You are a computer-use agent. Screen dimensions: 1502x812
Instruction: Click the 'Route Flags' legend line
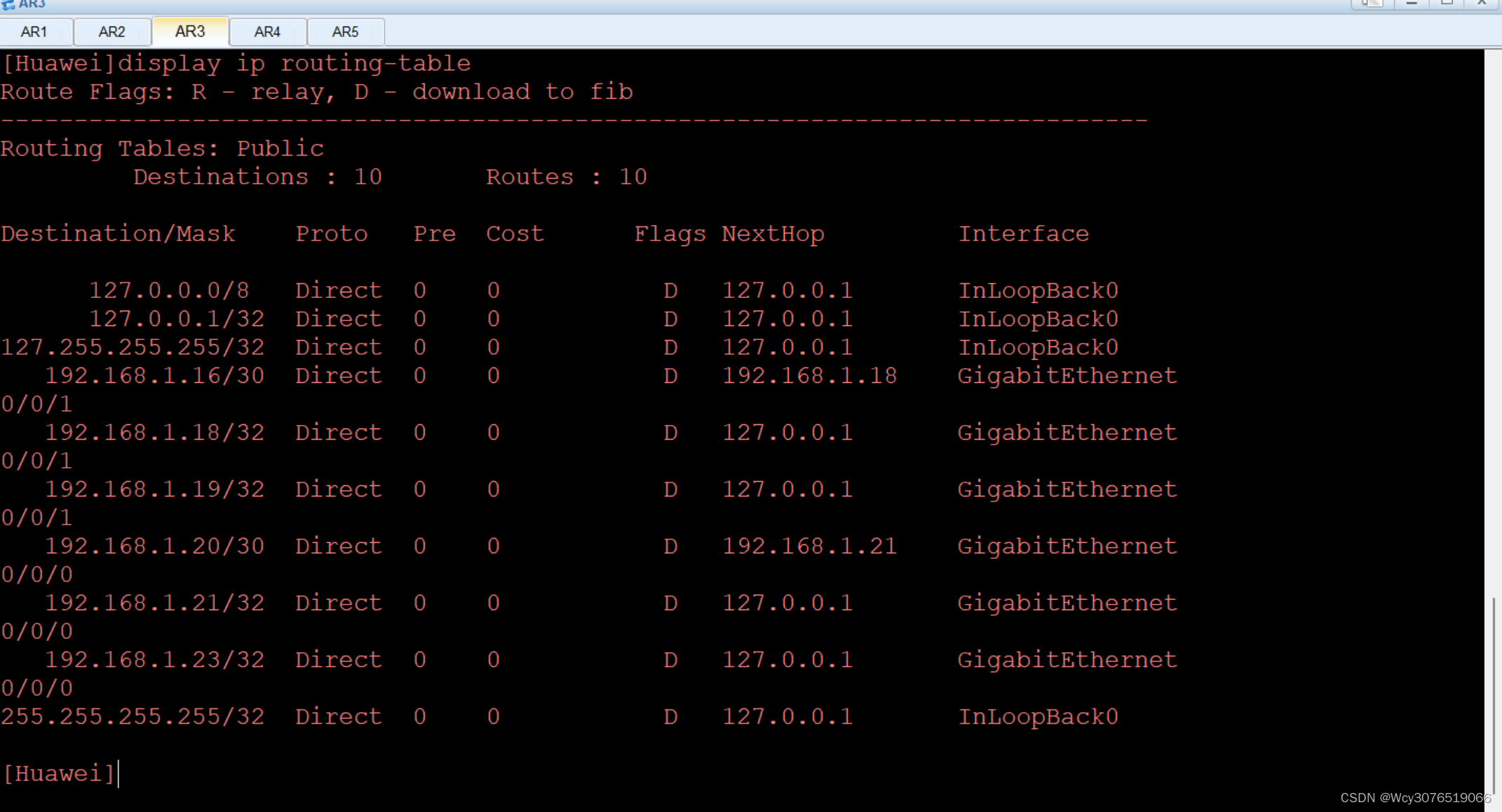(317, 92)
